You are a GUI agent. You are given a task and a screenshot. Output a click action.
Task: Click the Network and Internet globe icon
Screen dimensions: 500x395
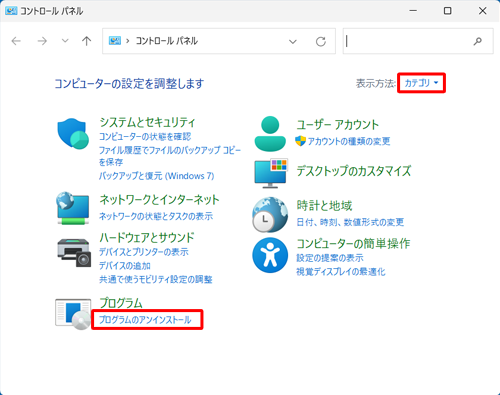pyautogui.click(x=73, y=208)
